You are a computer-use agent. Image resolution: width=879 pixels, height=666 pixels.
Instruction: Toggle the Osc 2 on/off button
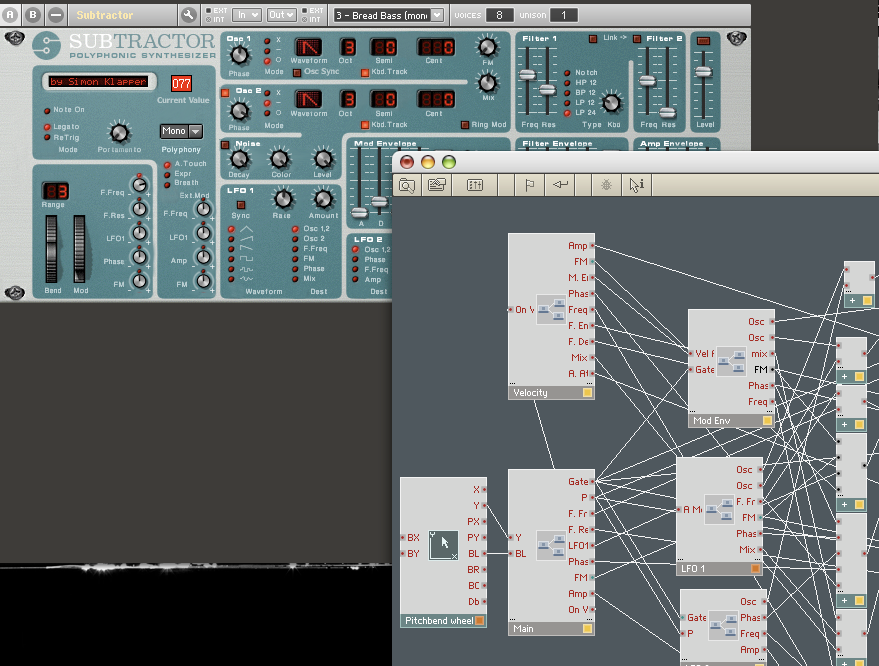click(x=225, y=93)
